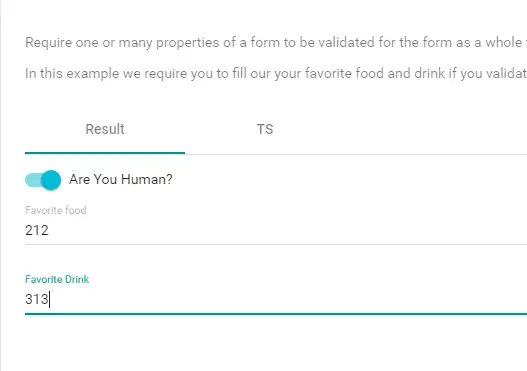Select the Result tab

click(105, 129)
